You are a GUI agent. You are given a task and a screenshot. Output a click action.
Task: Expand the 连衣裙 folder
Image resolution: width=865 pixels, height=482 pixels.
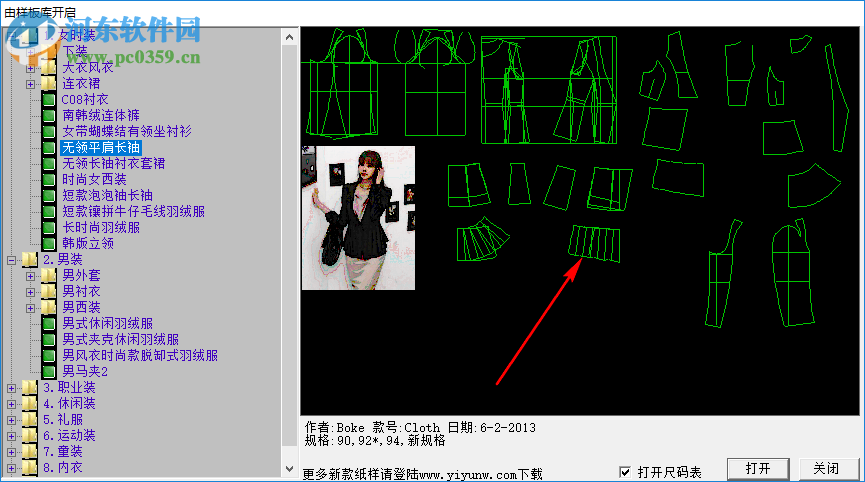pyautogui.click(x=30, y=84)
